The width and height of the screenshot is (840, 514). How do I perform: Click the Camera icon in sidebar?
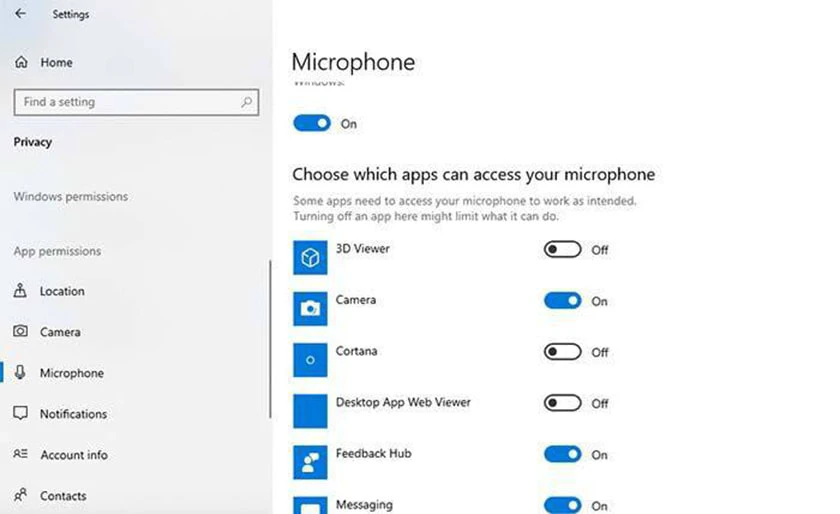point(20,331)
